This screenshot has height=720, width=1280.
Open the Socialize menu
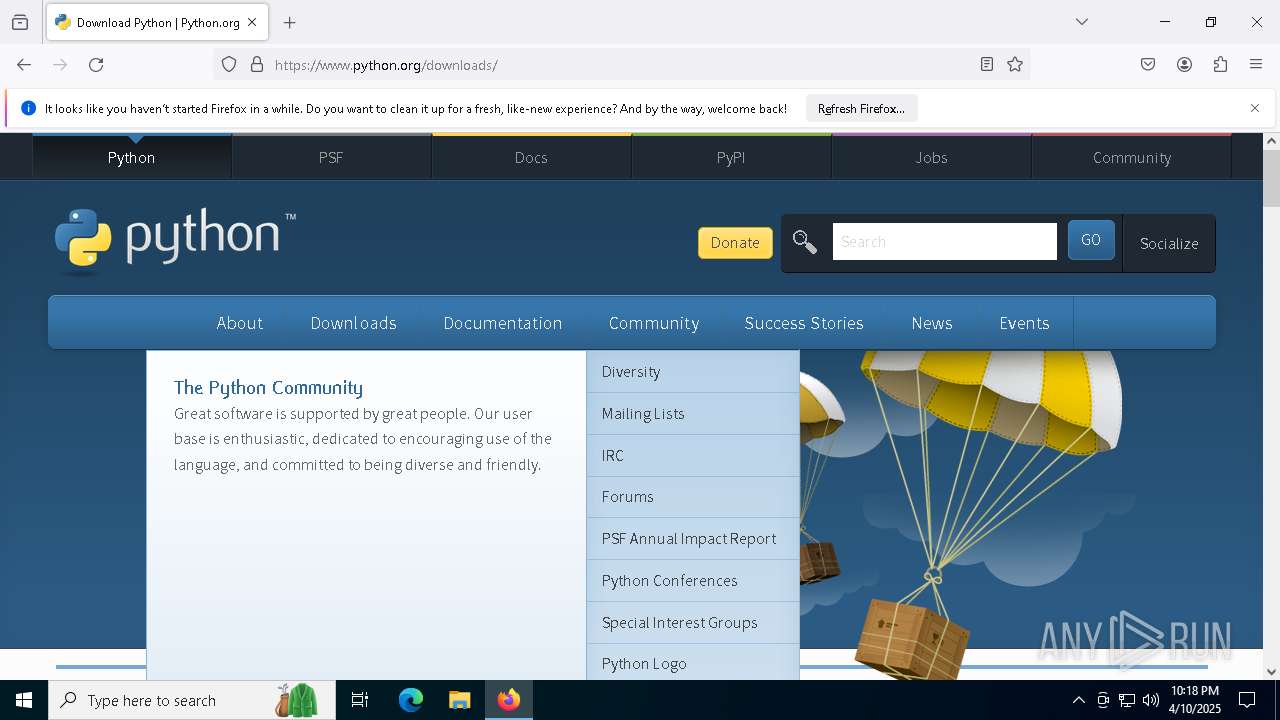(1169, 243)
